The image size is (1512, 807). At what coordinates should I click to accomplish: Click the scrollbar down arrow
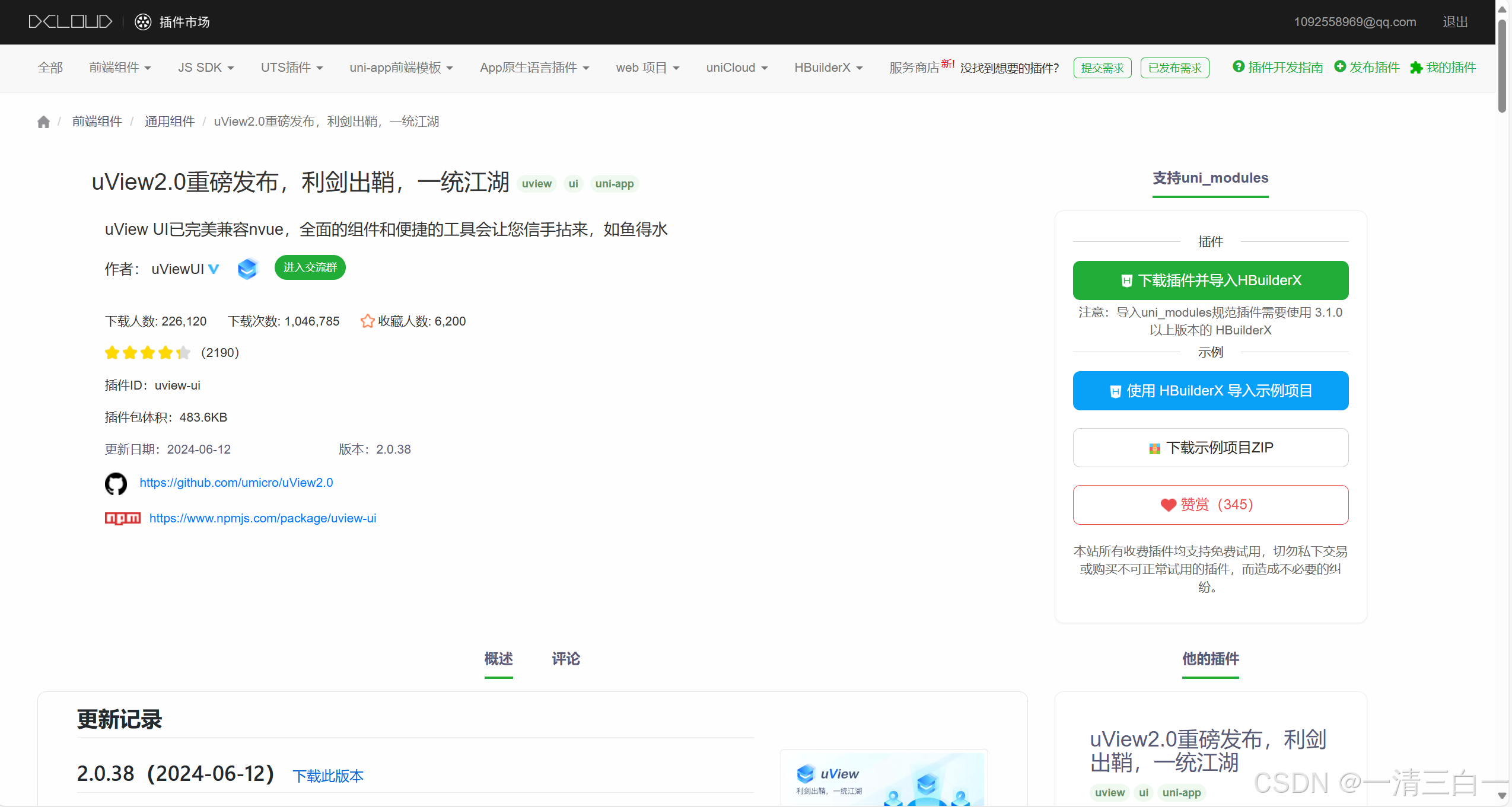coord(1502,796)
